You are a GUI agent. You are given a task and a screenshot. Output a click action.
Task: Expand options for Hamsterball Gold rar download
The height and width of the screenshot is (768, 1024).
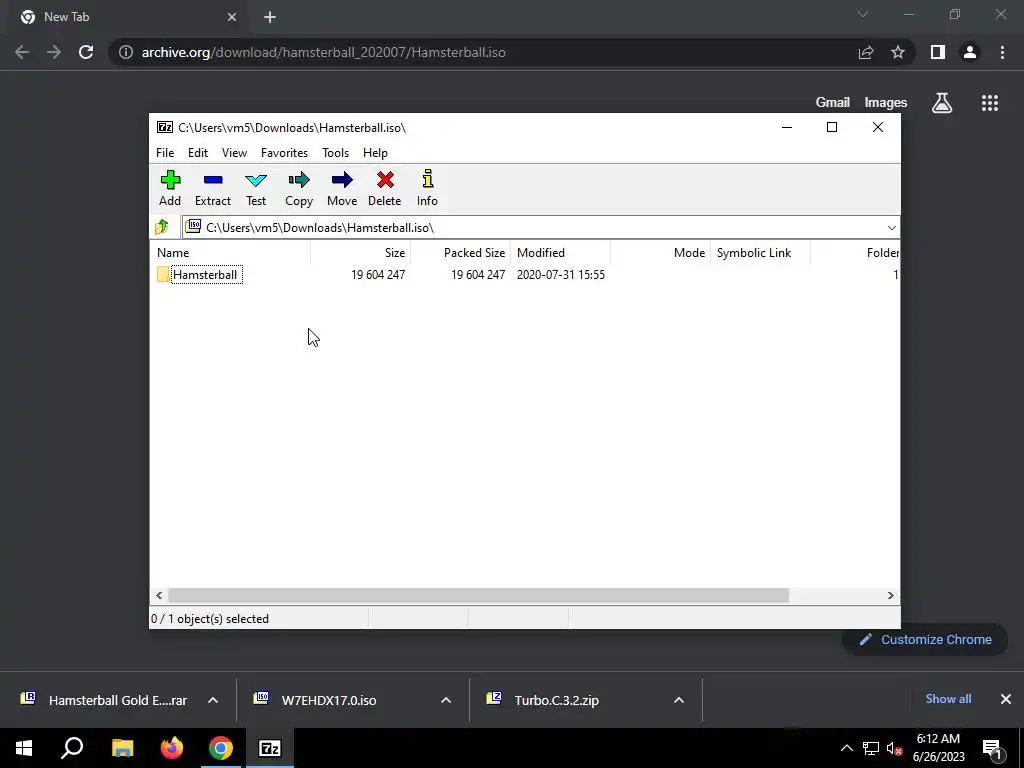point(213,700)
